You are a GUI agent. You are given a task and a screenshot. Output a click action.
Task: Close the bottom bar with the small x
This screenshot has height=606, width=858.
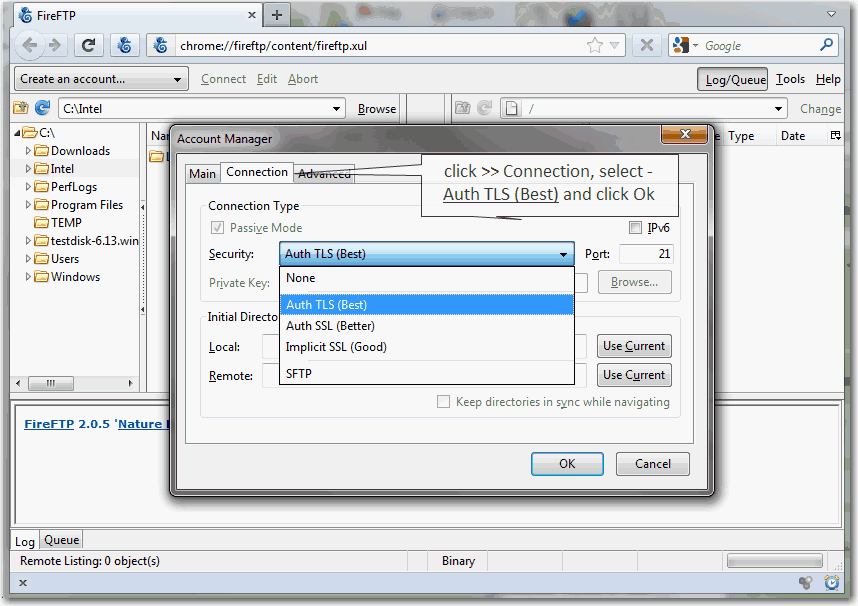[x=23, y=583]
